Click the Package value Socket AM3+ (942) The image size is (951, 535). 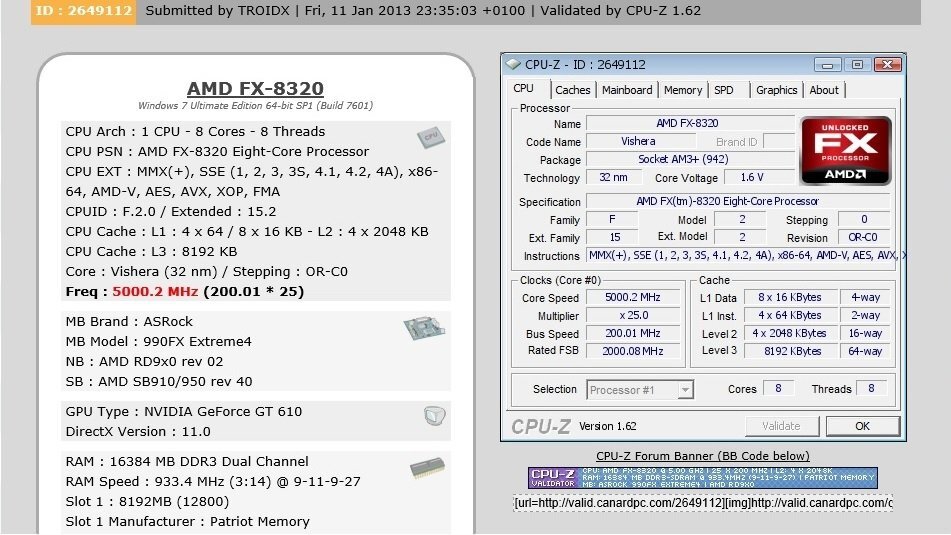690,160
